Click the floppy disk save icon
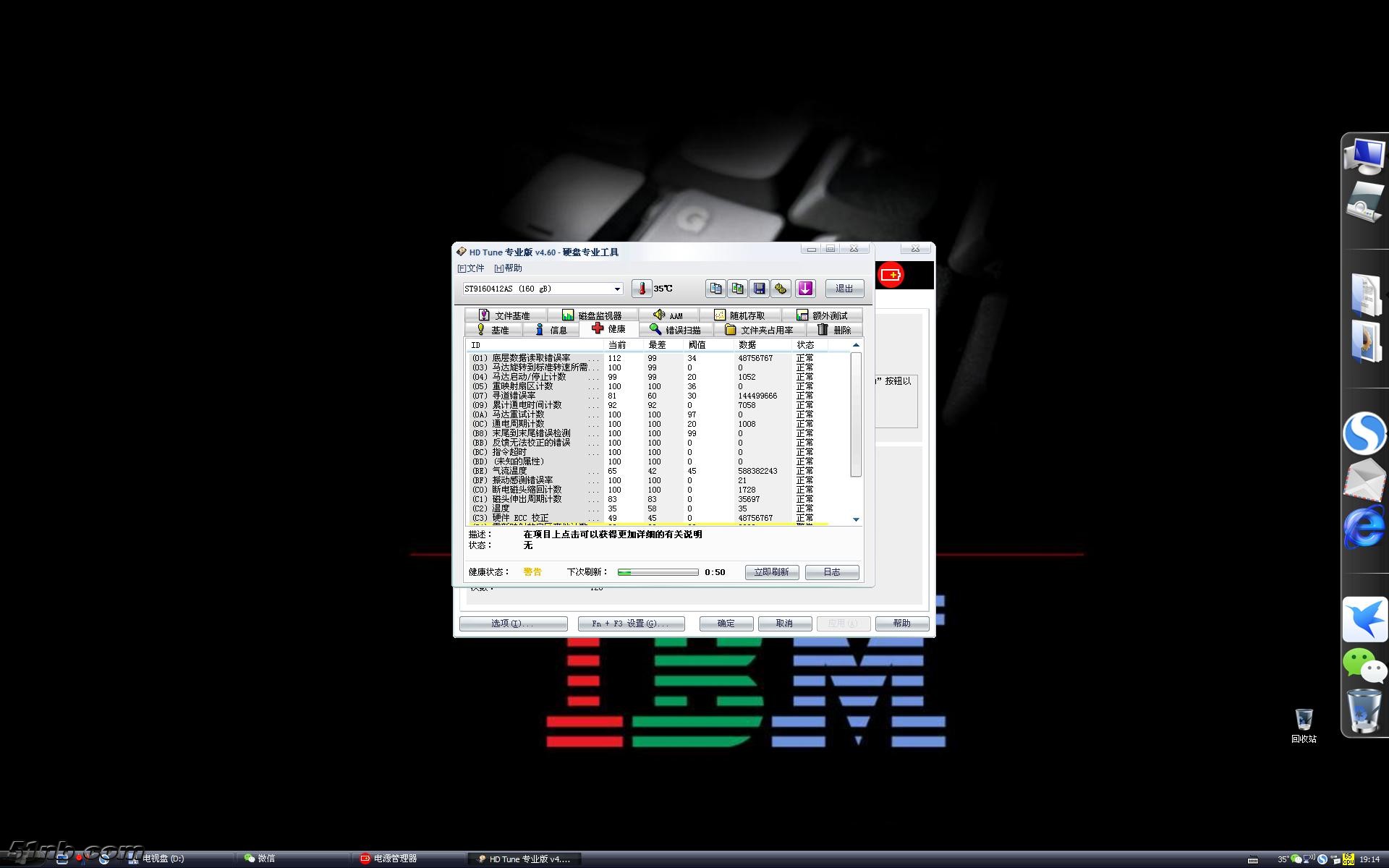1389x868 pixels. click(759, 289)
